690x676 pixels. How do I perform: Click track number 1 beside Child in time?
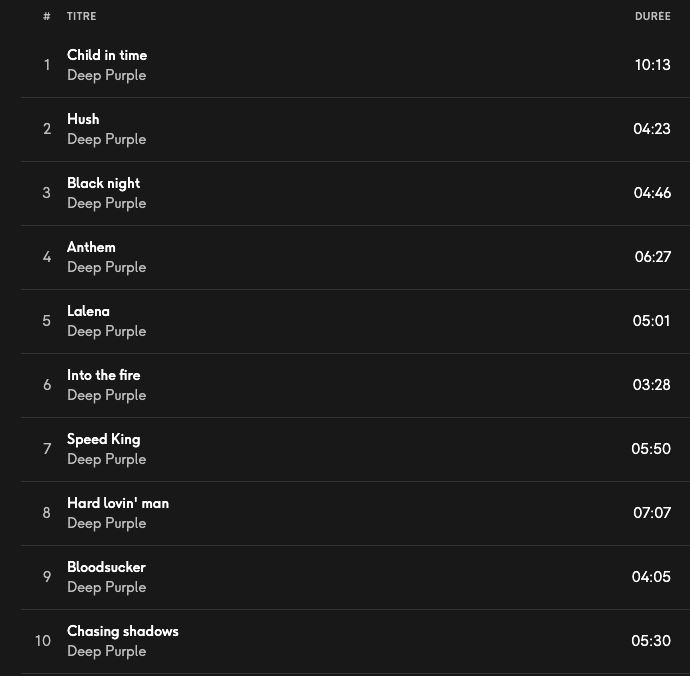point(46,65)
